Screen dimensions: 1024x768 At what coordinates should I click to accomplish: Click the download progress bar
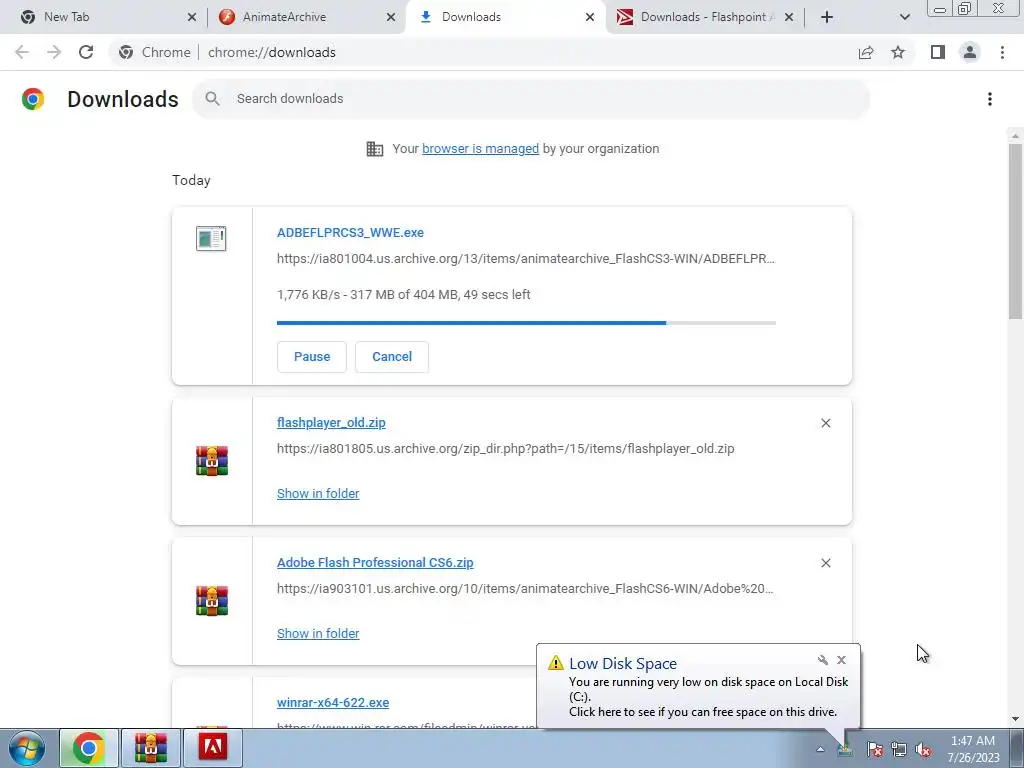point(526,323)
